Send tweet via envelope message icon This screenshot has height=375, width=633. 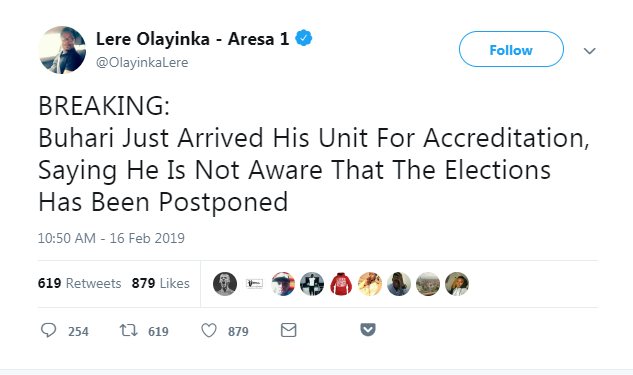(x=289, y=330)
